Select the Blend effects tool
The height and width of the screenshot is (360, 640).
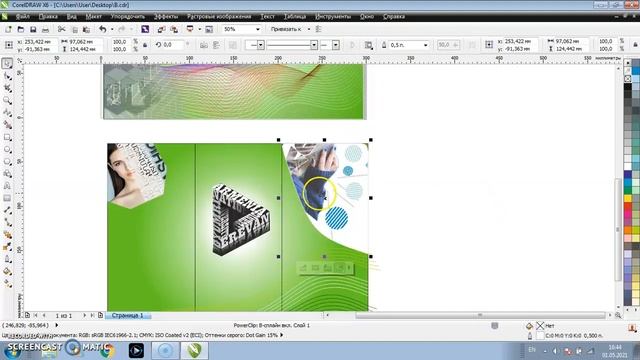[x=7, y=235]
